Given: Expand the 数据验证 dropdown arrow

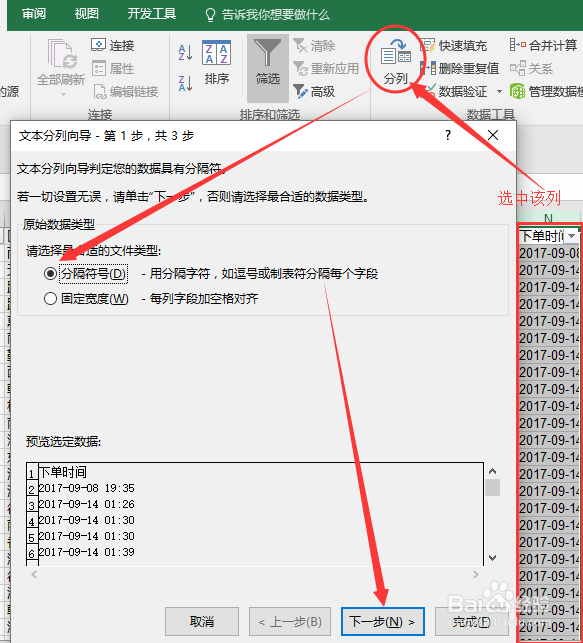Looking at the screenshot, I should (499, 91).
